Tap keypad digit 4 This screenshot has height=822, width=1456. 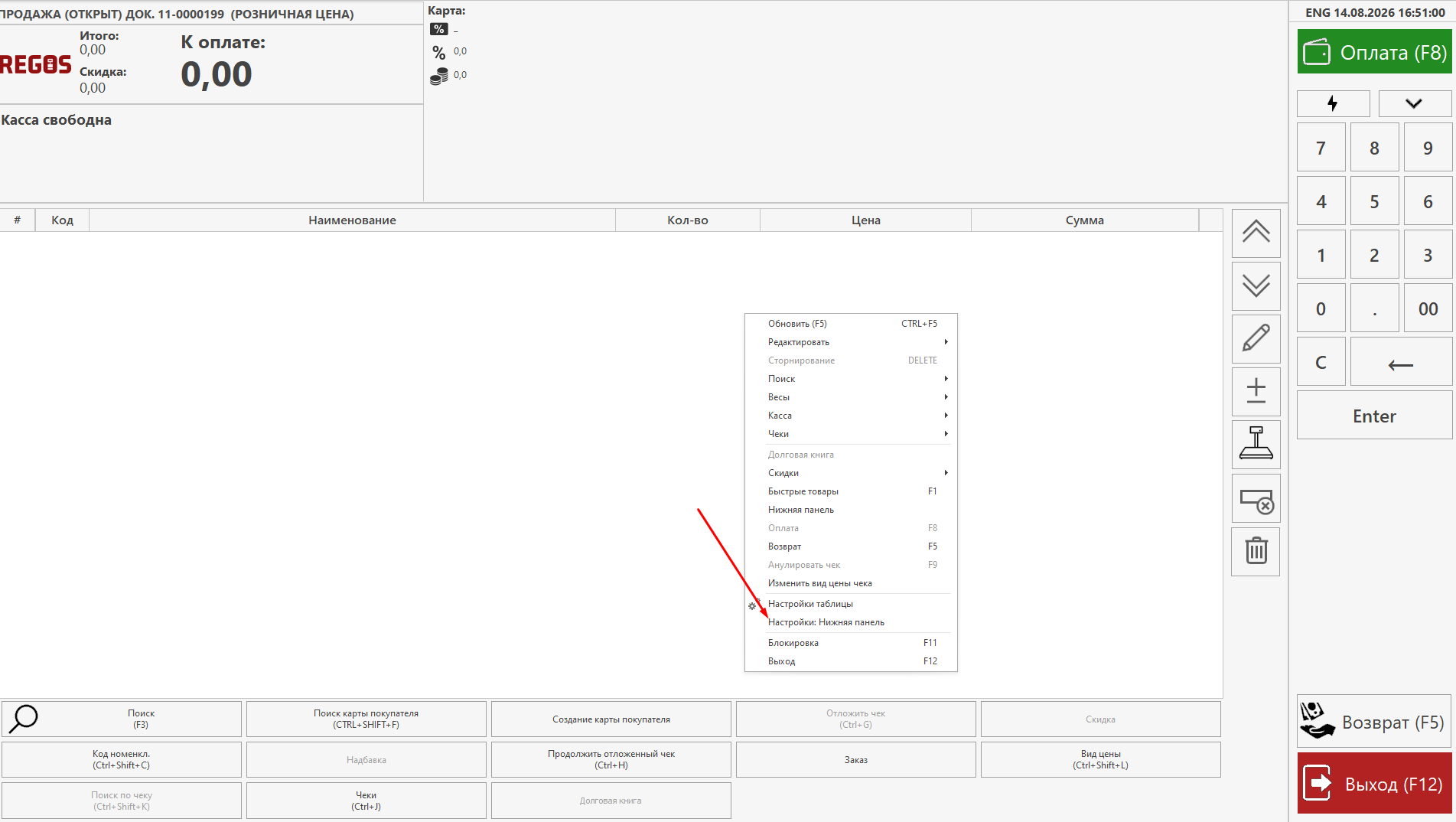1321,201
